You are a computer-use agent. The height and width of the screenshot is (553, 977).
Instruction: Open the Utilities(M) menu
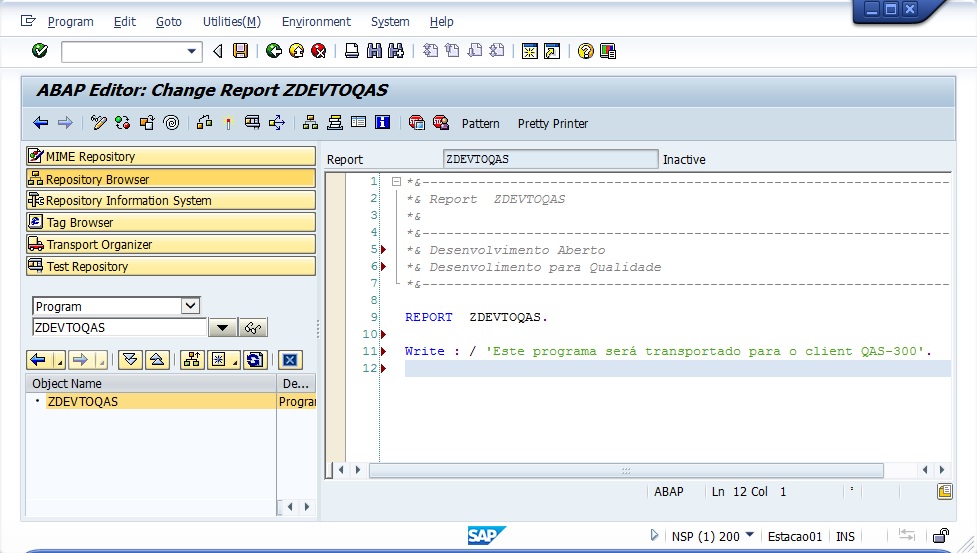[x=231, y=21]
